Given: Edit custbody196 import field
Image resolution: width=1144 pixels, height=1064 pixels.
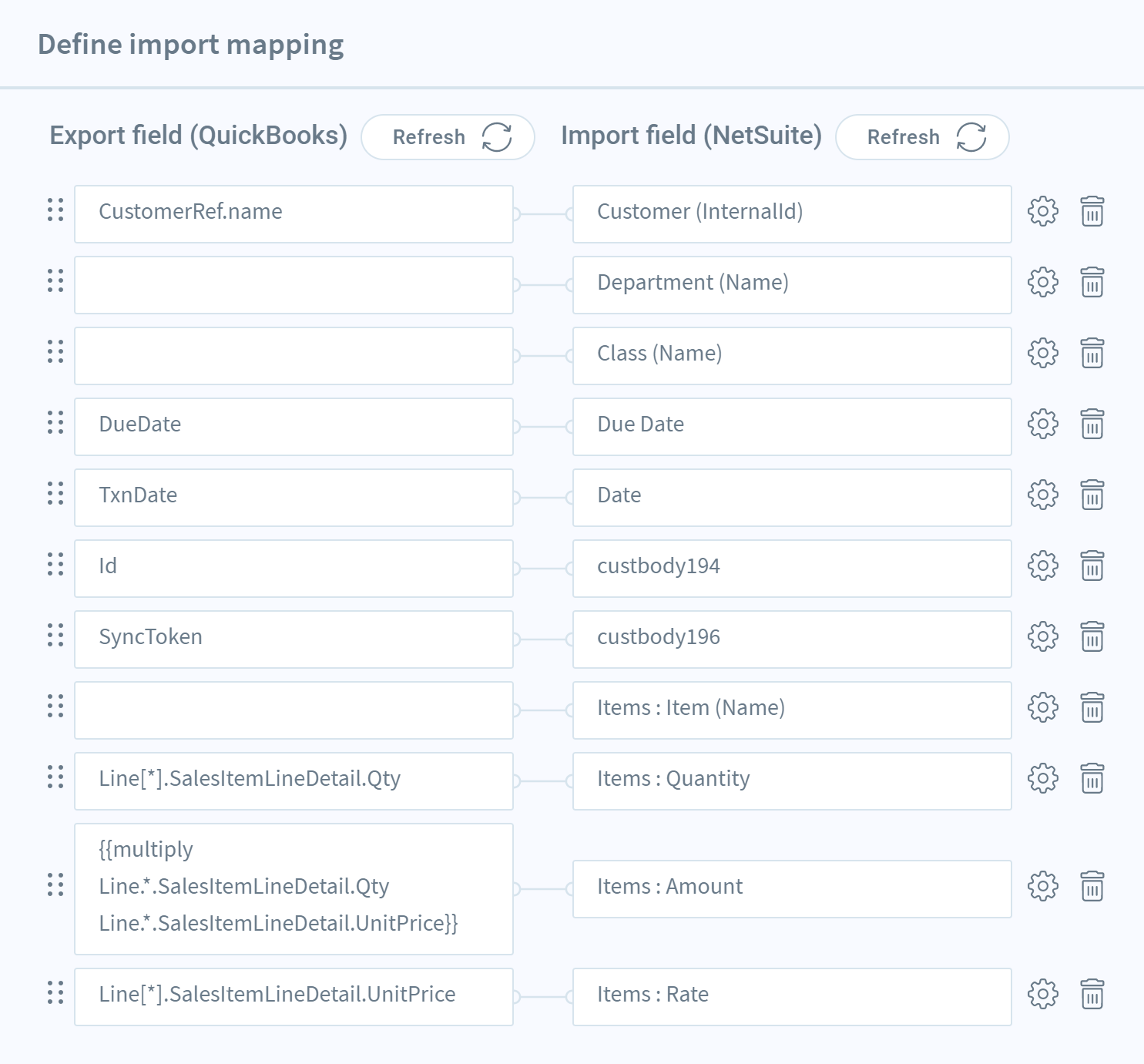Looking at the screenshot, I should pos(792,639).
